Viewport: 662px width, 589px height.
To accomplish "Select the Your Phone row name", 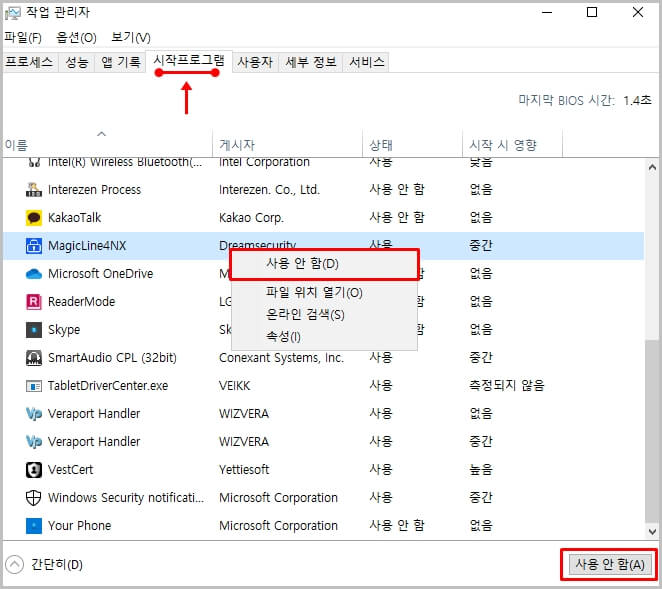I will (79, 526).
